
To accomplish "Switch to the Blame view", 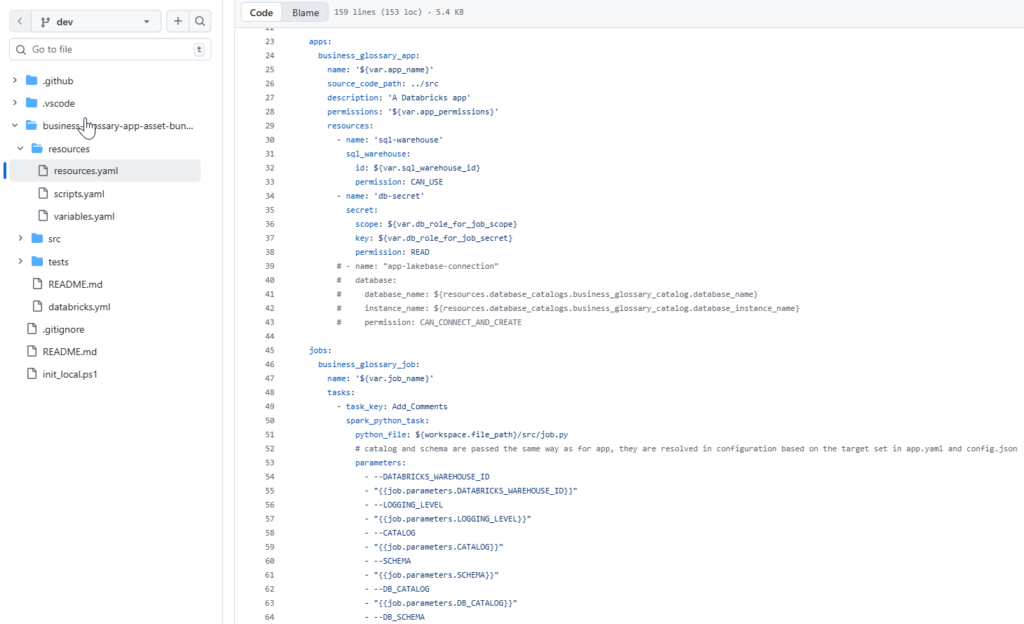I will [x=305, y=12].
